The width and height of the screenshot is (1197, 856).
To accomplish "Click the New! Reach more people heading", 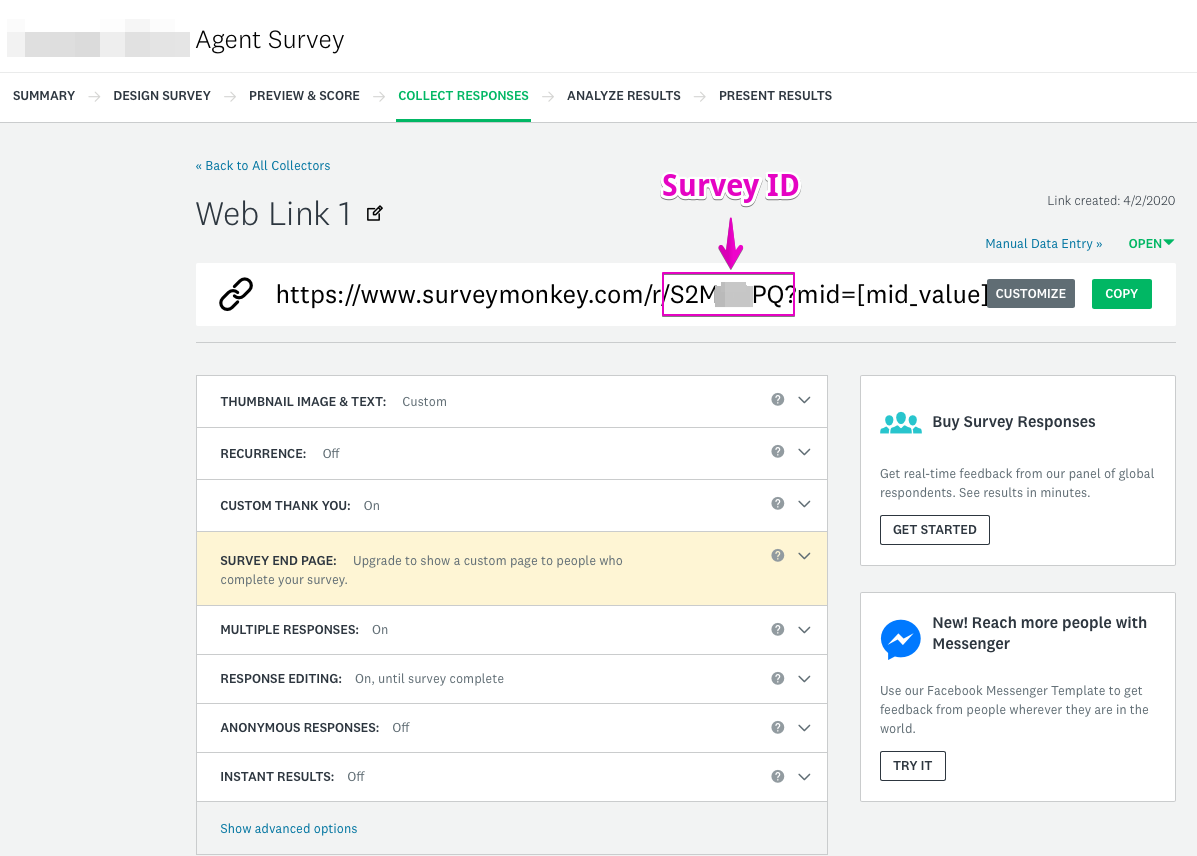I will [1040, 633].
